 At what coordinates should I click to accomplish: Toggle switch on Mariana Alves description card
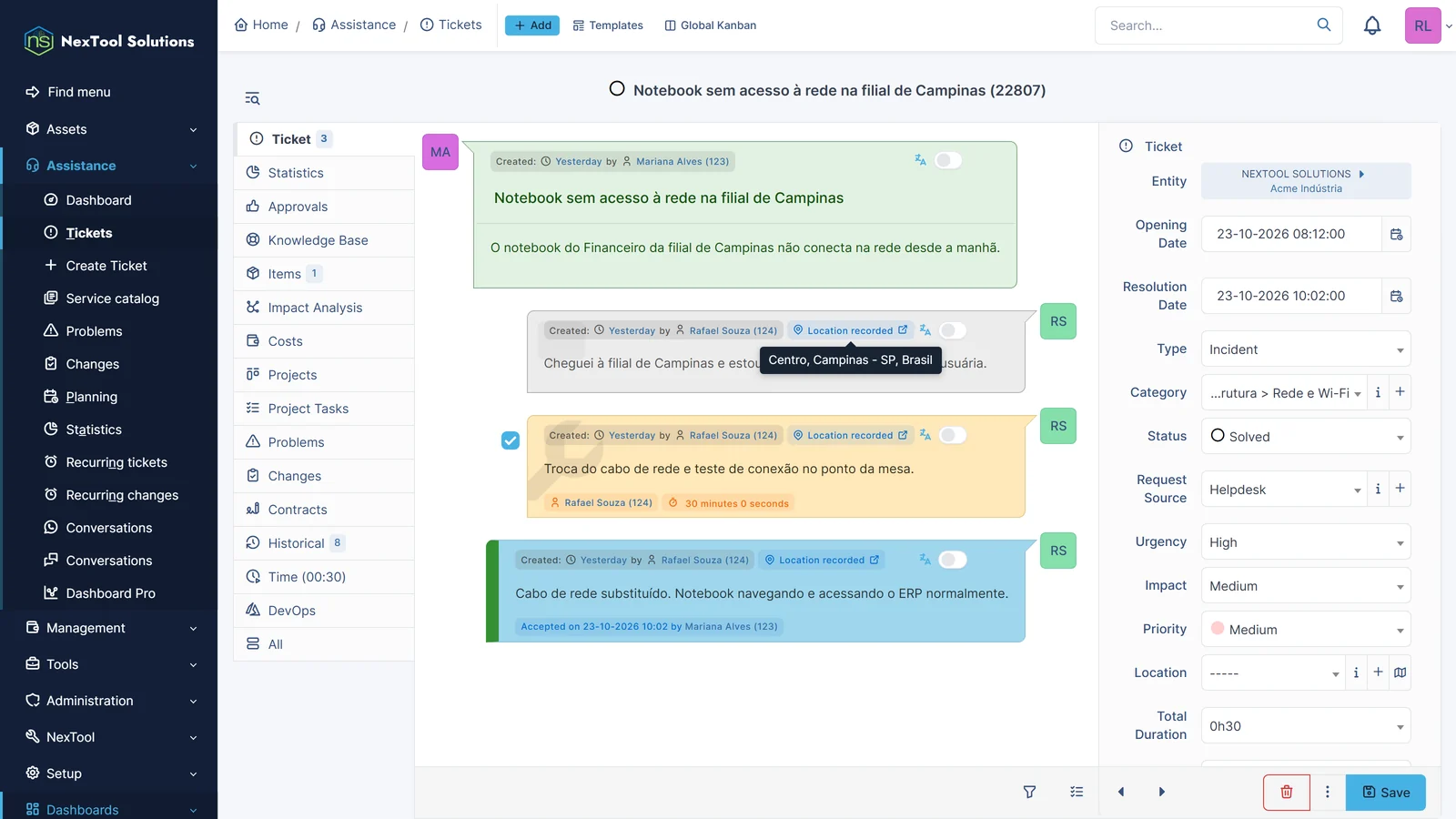(948, 160)
